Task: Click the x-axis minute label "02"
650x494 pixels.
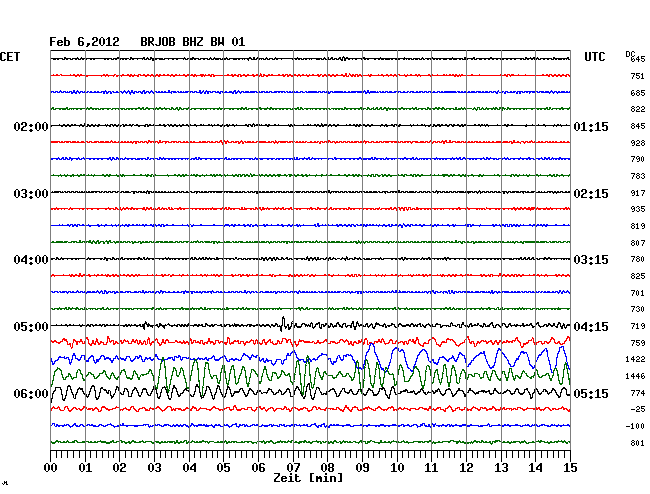Action: [119, 468]
